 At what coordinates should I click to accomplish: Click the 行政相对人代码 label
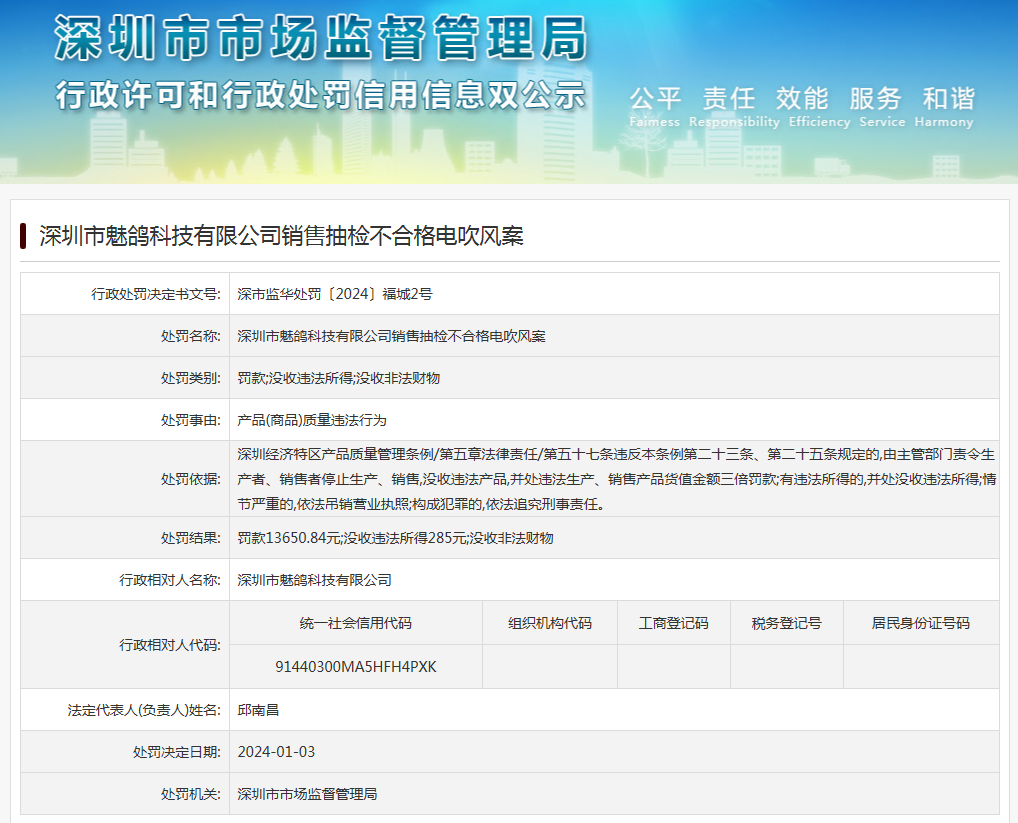coord(170,645)
